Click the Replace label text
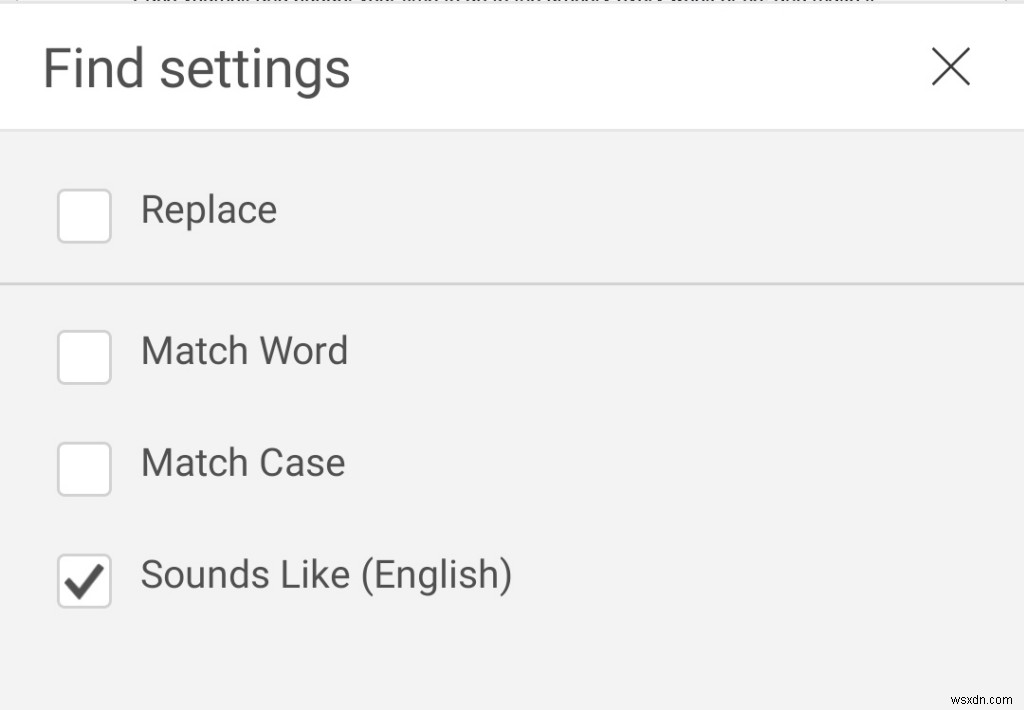 coord(209,211)
